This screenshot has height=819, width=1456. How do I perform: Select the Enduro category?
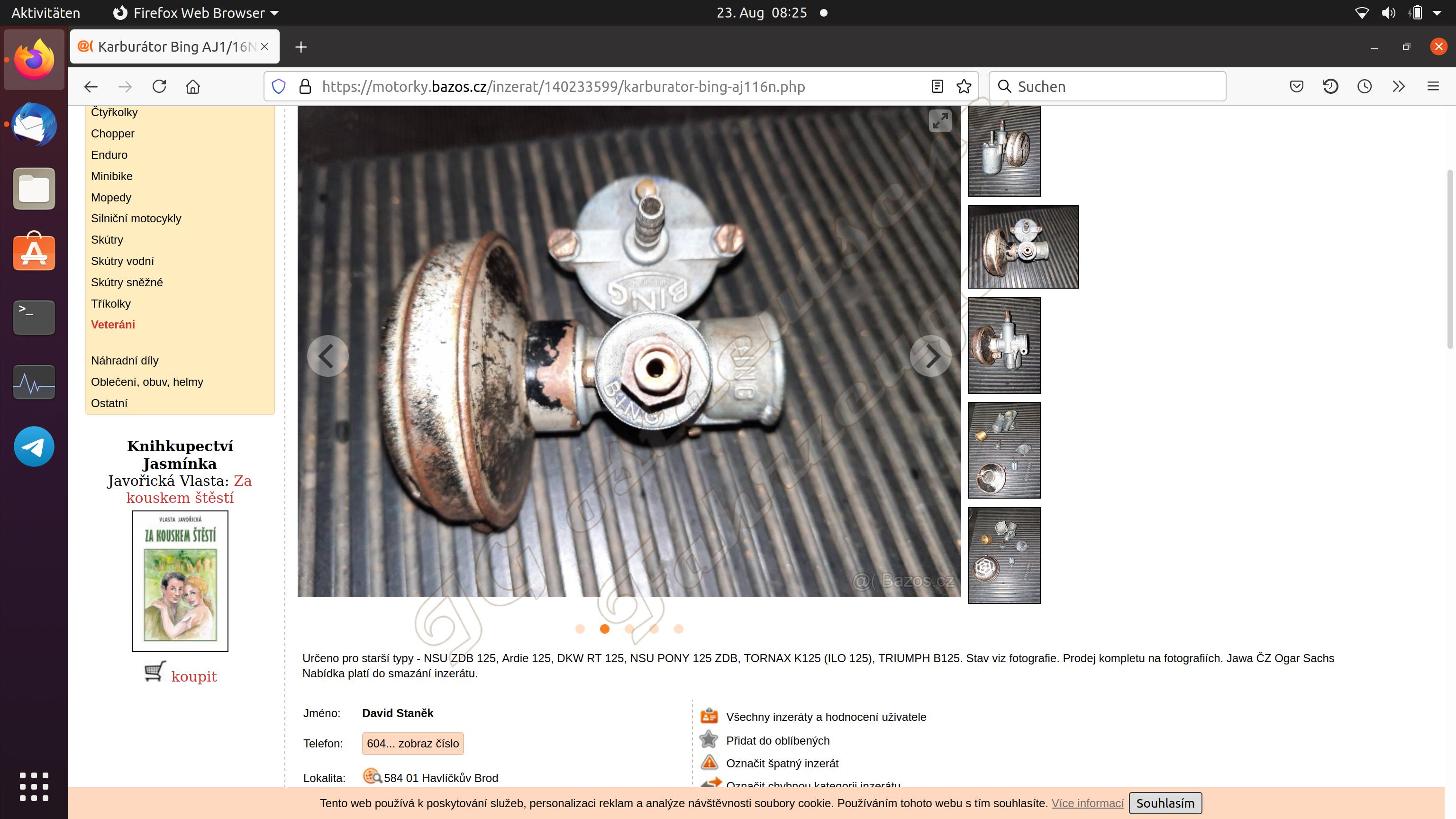[109, 155]
